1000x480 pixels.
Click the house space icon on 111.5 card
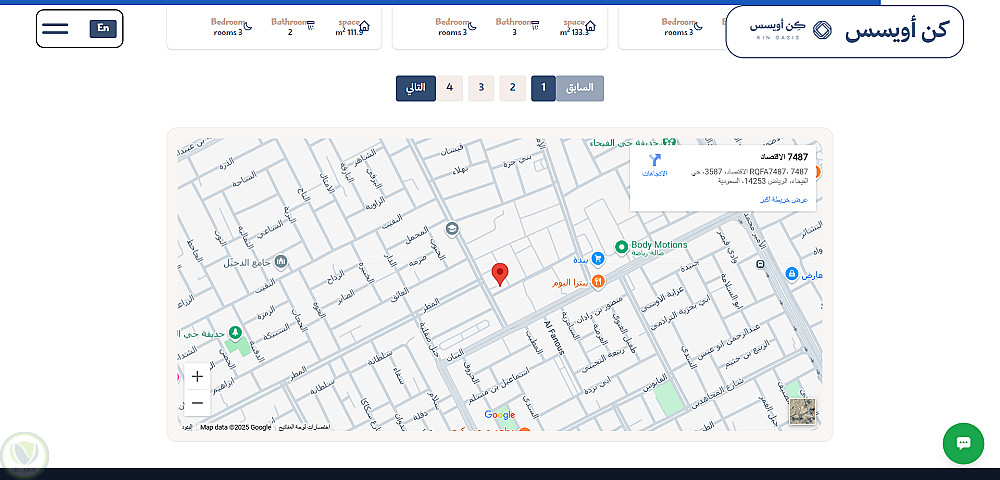tap(364, 26)
